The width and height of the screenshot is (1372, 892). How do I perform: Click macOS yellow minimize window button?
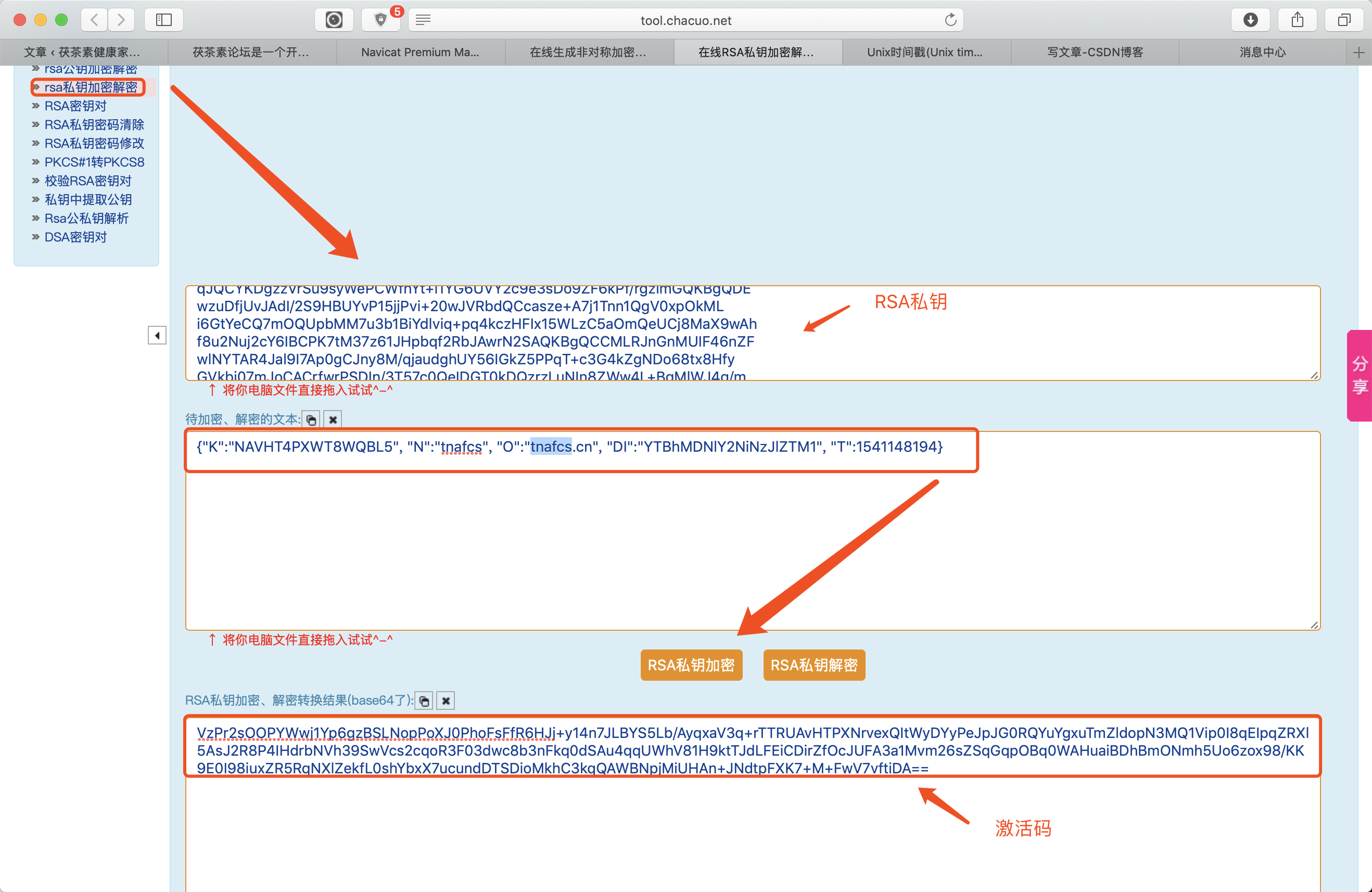[x=41, y=20]
